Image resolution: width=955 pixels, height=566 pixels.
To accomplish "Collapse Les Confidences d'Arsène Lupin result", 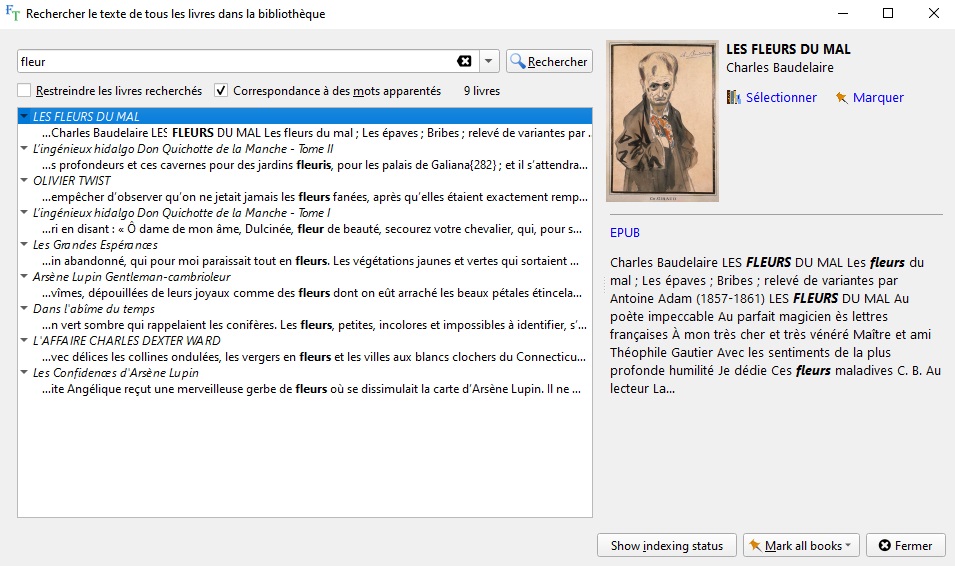I will [24, 372].
